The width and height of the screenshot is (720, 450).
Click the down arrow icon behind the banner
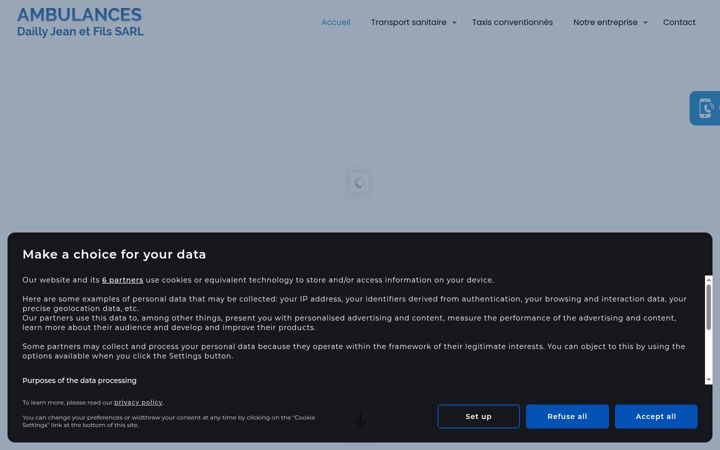coord(360,418)
